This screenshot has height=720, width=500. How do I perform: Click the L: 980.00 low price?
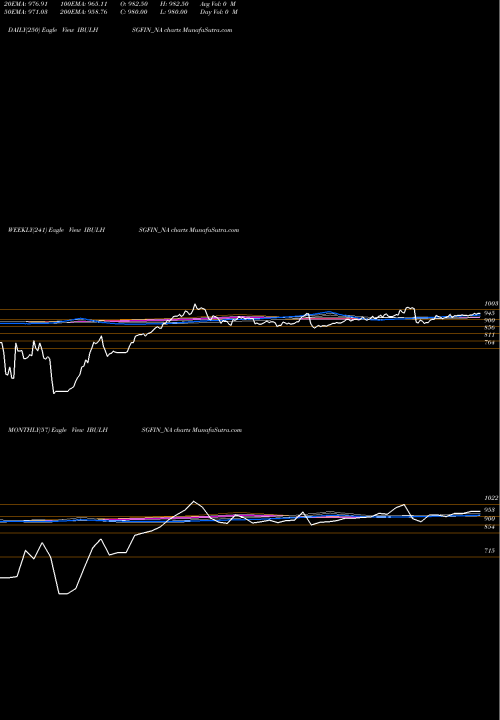pos(174,12)
